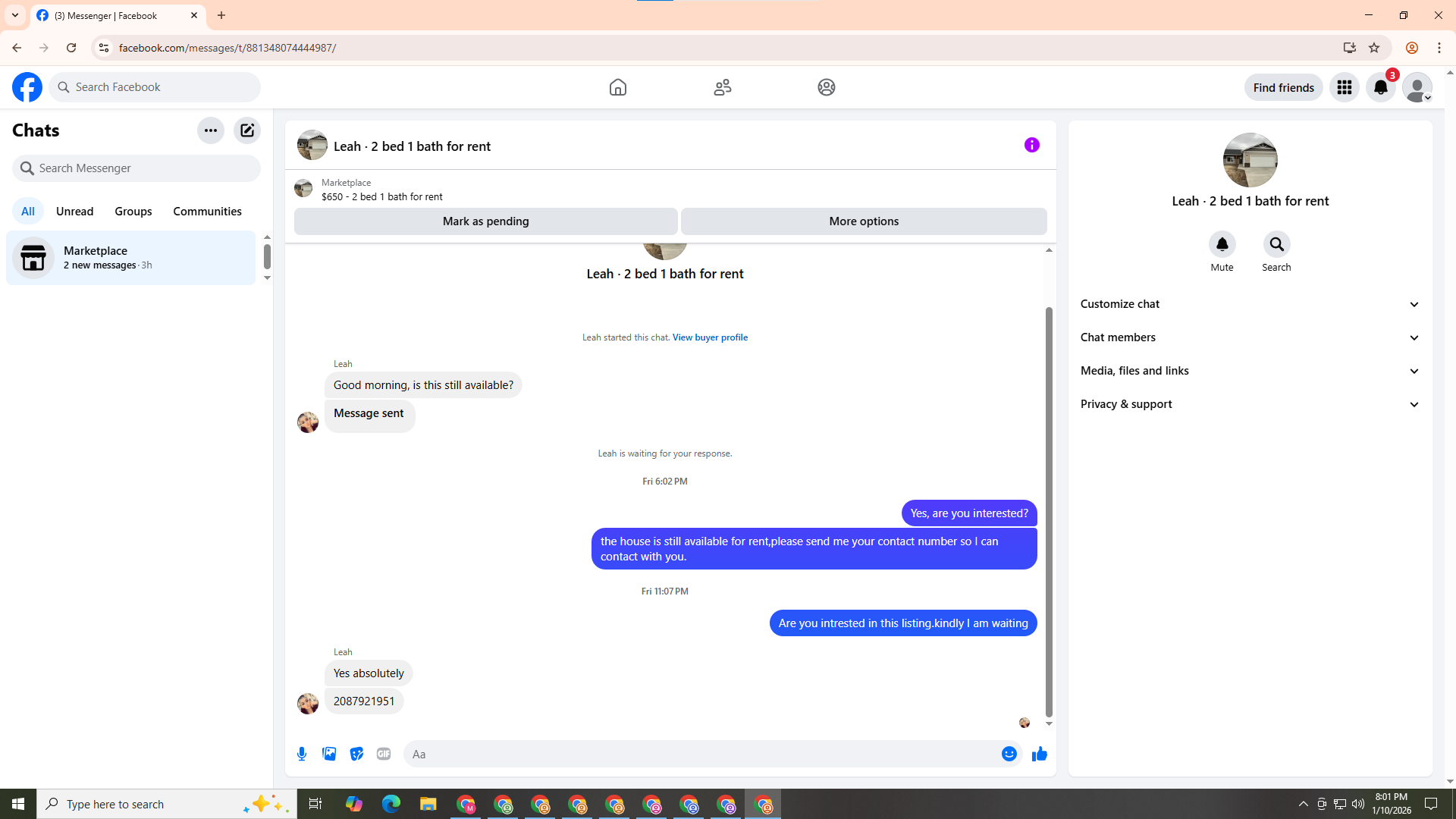Click the voice clip microphone icon
The width and height of the screenshot is (1456, 819).
pos(302,754)
